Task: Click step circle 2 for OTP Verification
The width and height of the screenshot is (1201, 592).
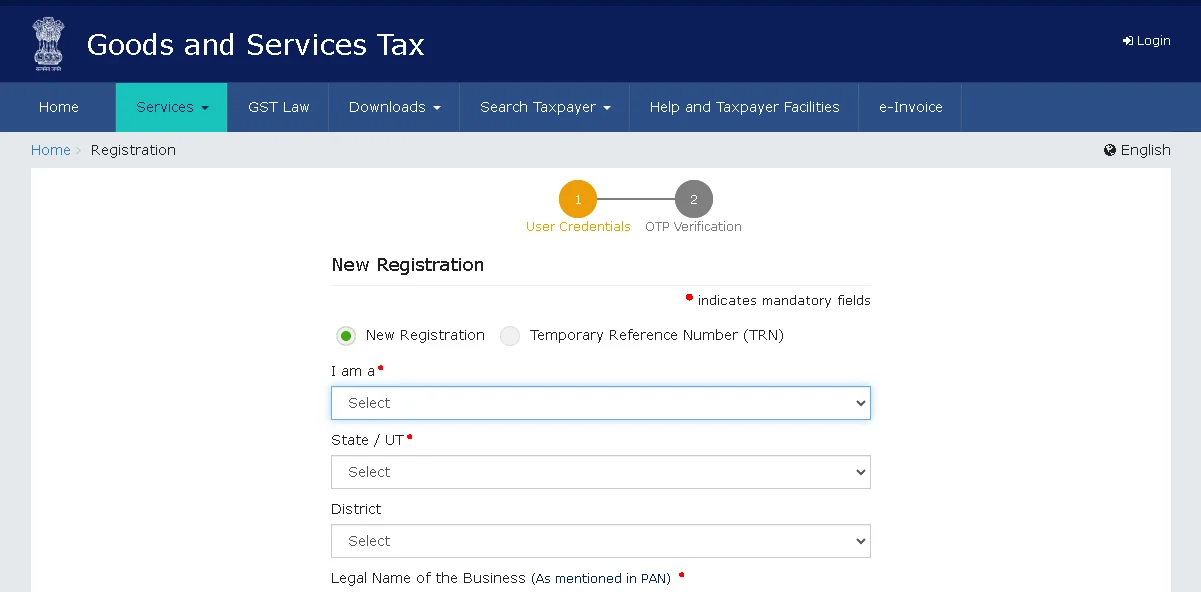Action: [693, 199]
